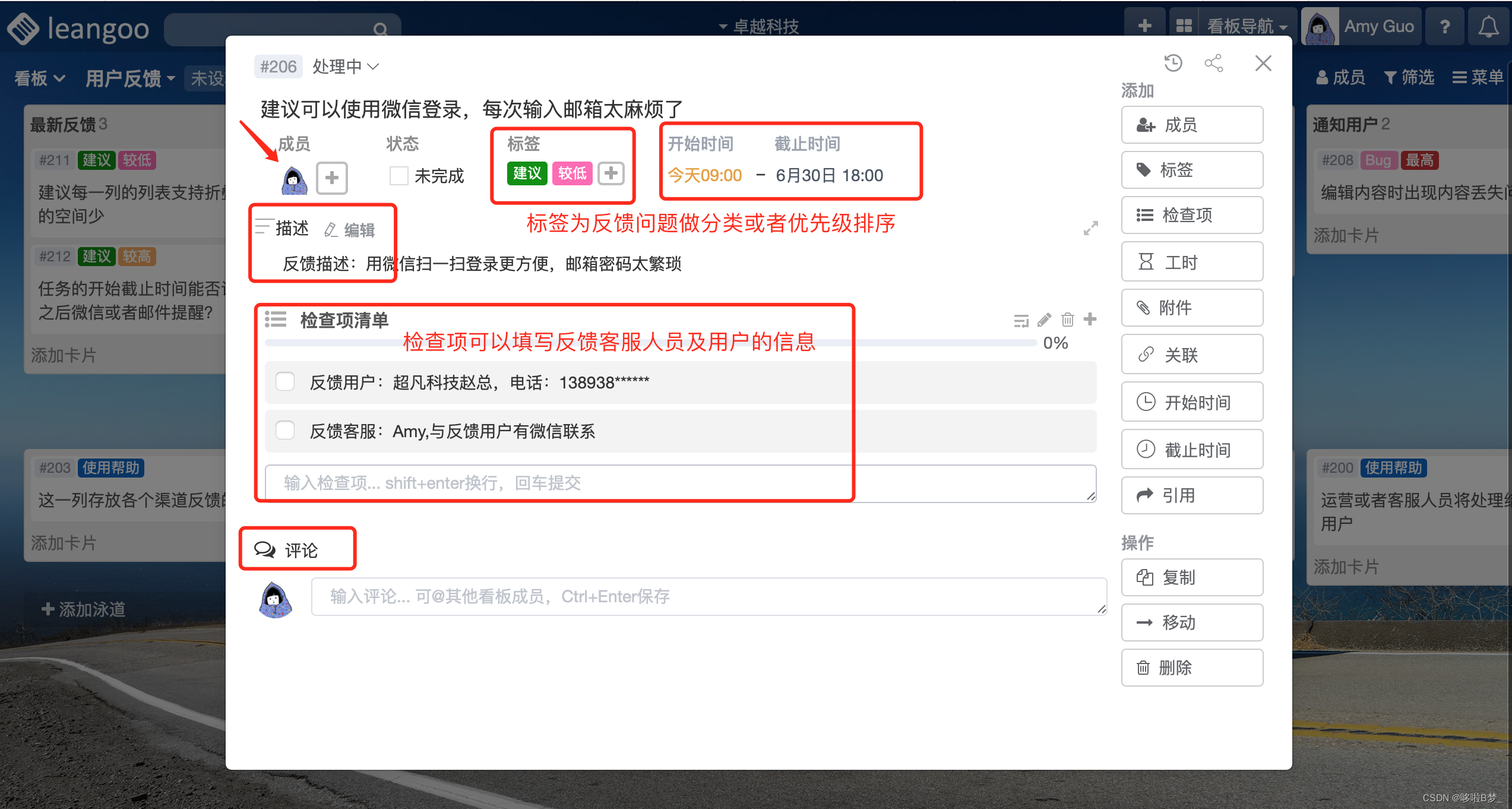Click the plus button to add member
This screenshot has width=1512, height=809.
331,177
